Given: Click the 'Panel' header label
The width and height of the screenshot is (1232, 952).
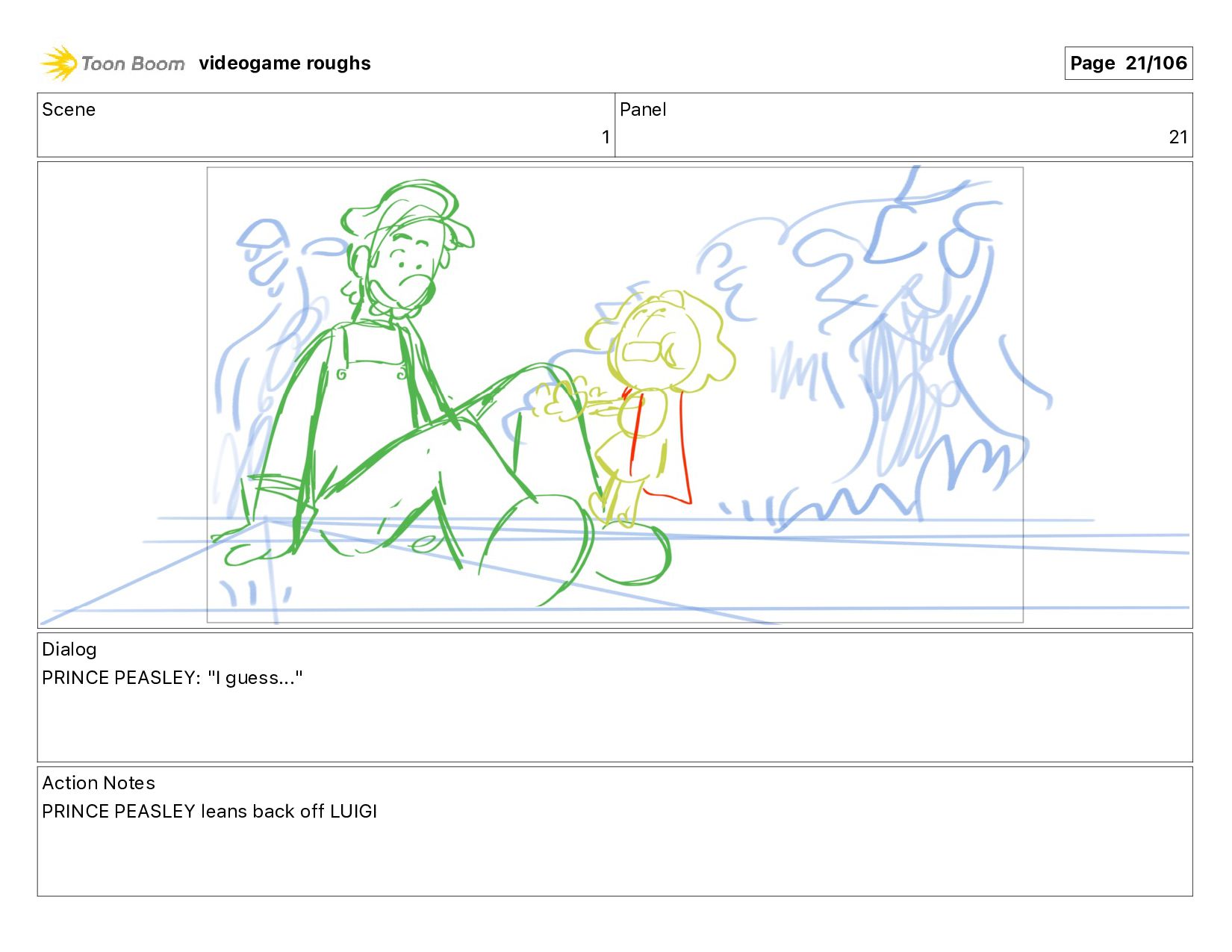Looking at the screenshot, I should click(x=643, y=110).
